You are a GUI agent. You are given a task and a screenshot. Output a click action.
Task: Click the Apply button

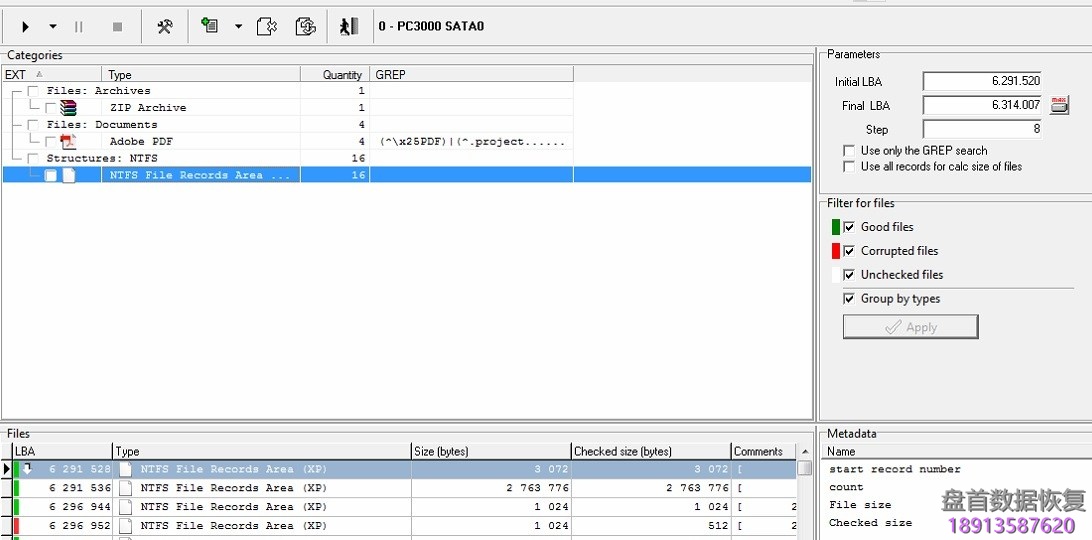(910, 327)
